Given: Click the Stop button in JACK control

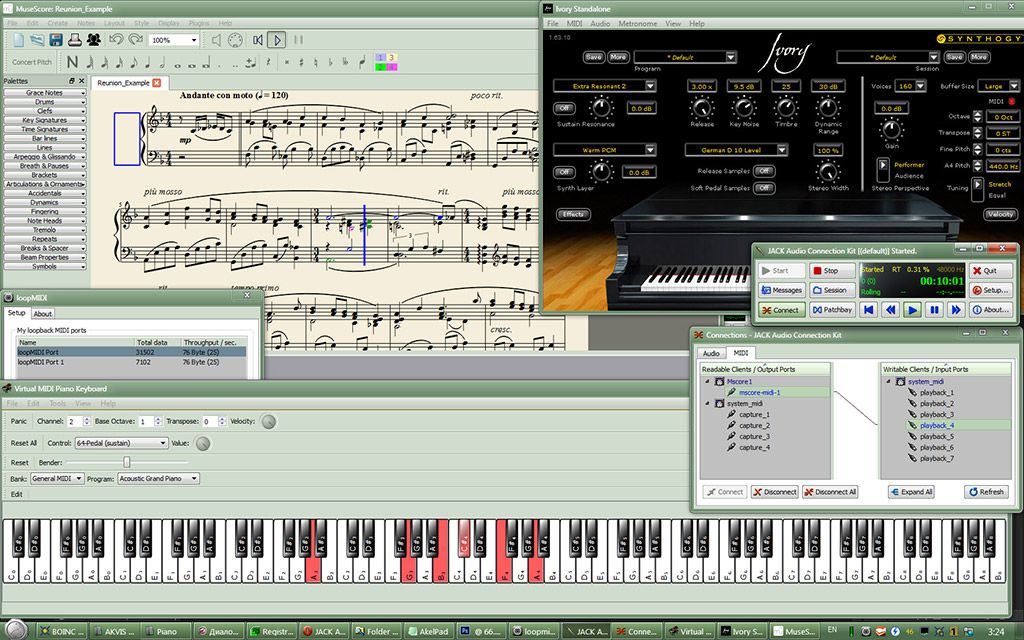Looking at the screenshot, I should click(832, 270).
